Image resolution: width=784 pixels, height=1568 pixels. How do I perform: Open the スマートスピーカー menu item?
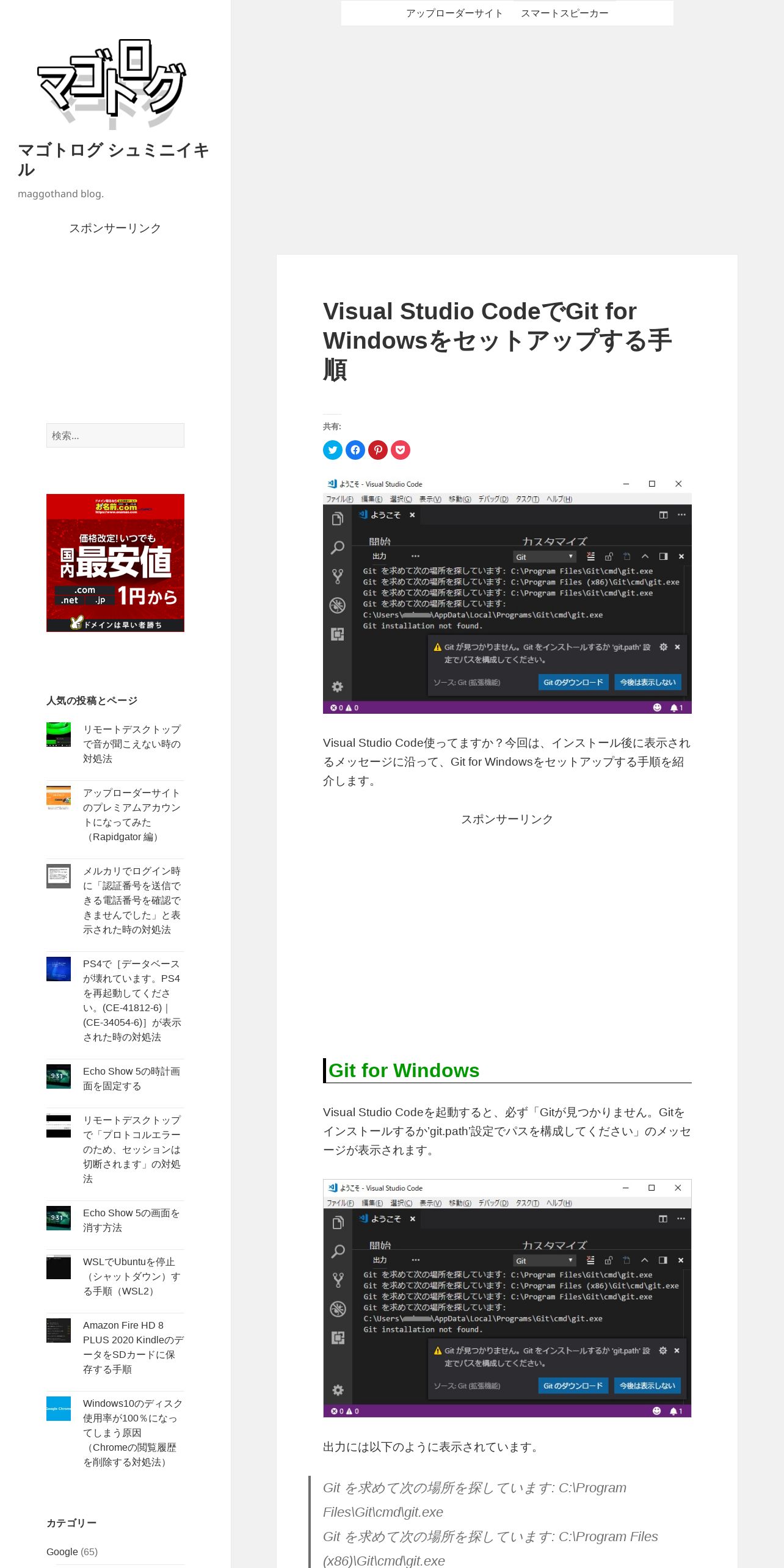point(564,13)
